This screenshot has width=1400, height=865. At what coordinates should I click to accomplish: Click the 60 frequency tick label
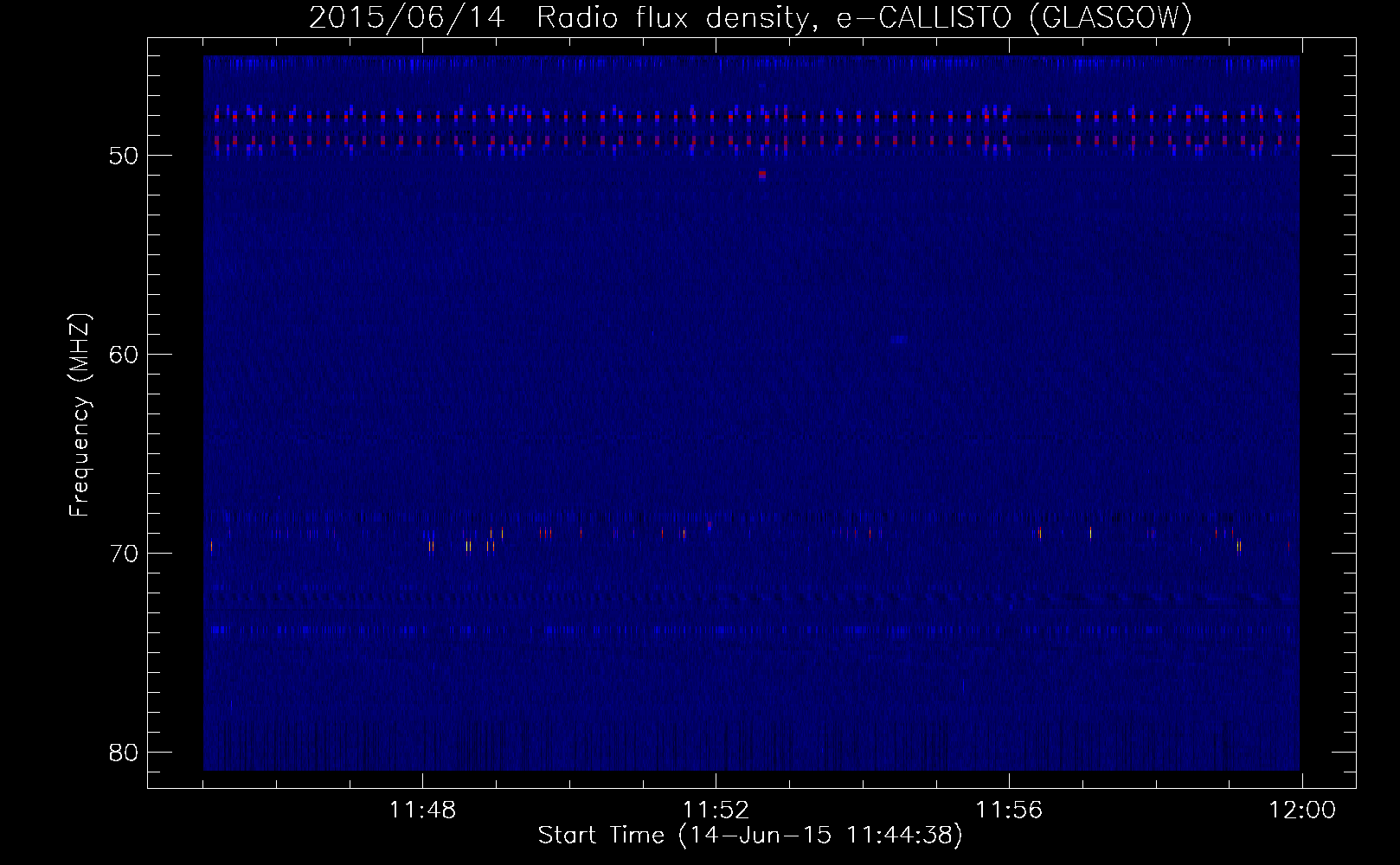(x=124, y=355)
